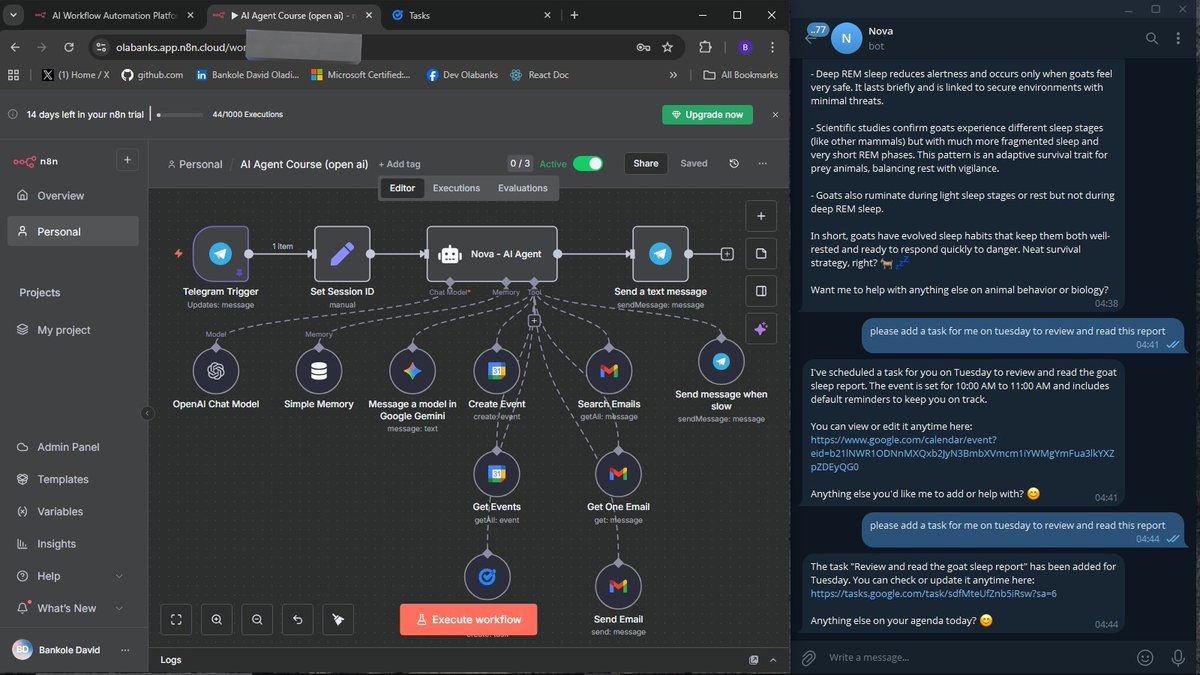Fit workflow to view

tap(176, 620)
